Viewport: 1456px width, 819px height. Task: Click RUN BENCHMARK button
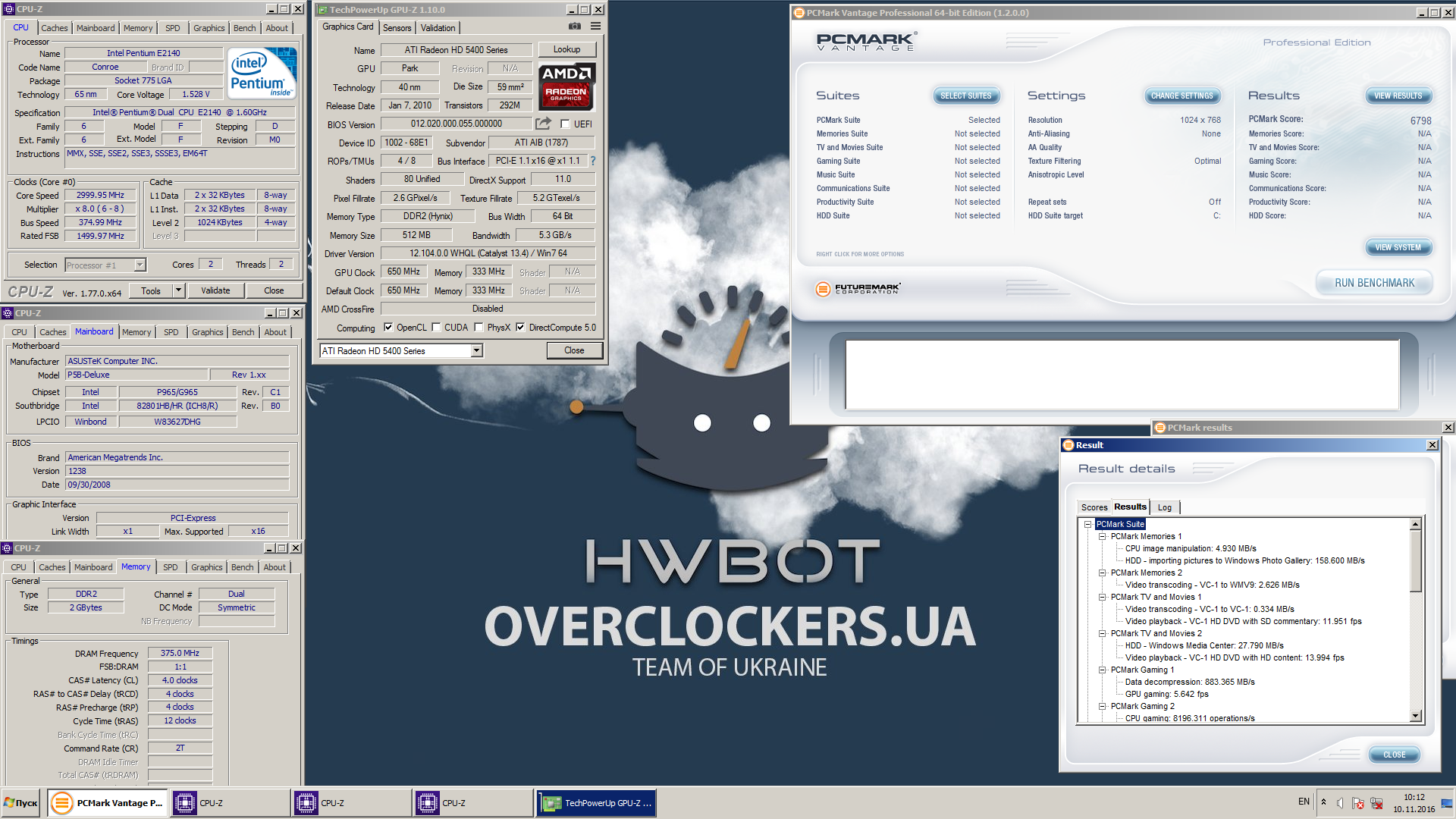pyautogui.click(x=1374, y=283)
